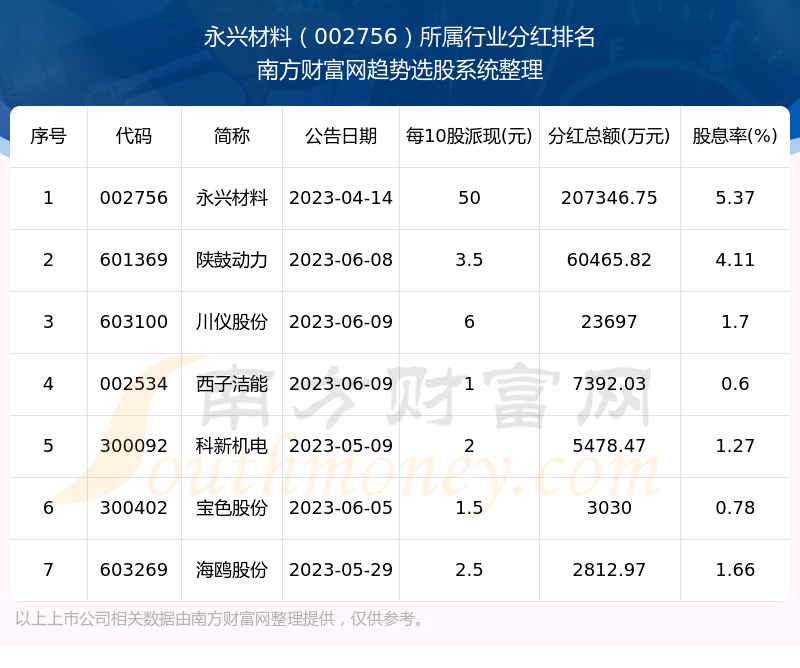Click the title 永兴材料(002756)所属行业分红排名

(400, 38)
